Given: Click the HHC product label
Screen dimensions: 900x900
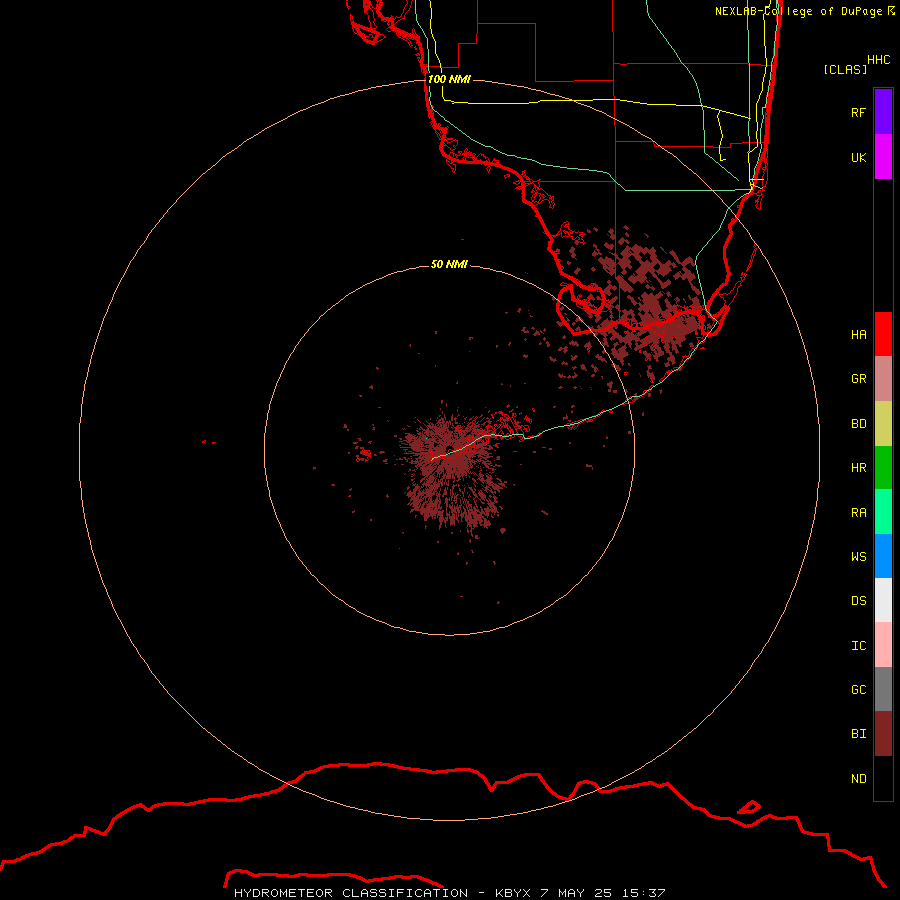Looking at the screenshot, I should (878, 60).
